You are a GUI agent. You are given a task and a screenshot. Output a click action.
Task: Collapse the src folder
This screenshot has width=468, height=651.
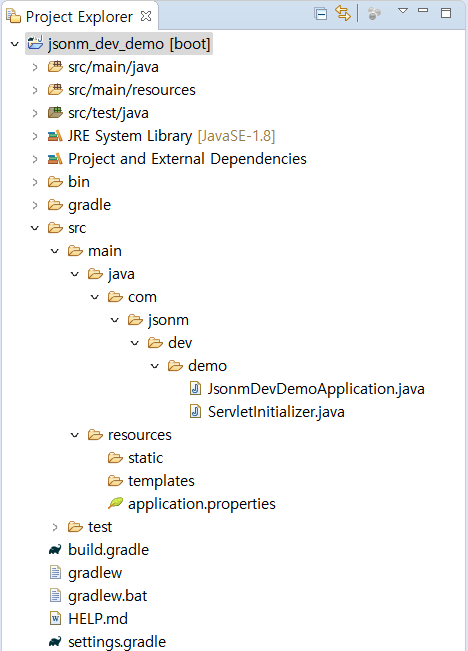click(35, 228)
